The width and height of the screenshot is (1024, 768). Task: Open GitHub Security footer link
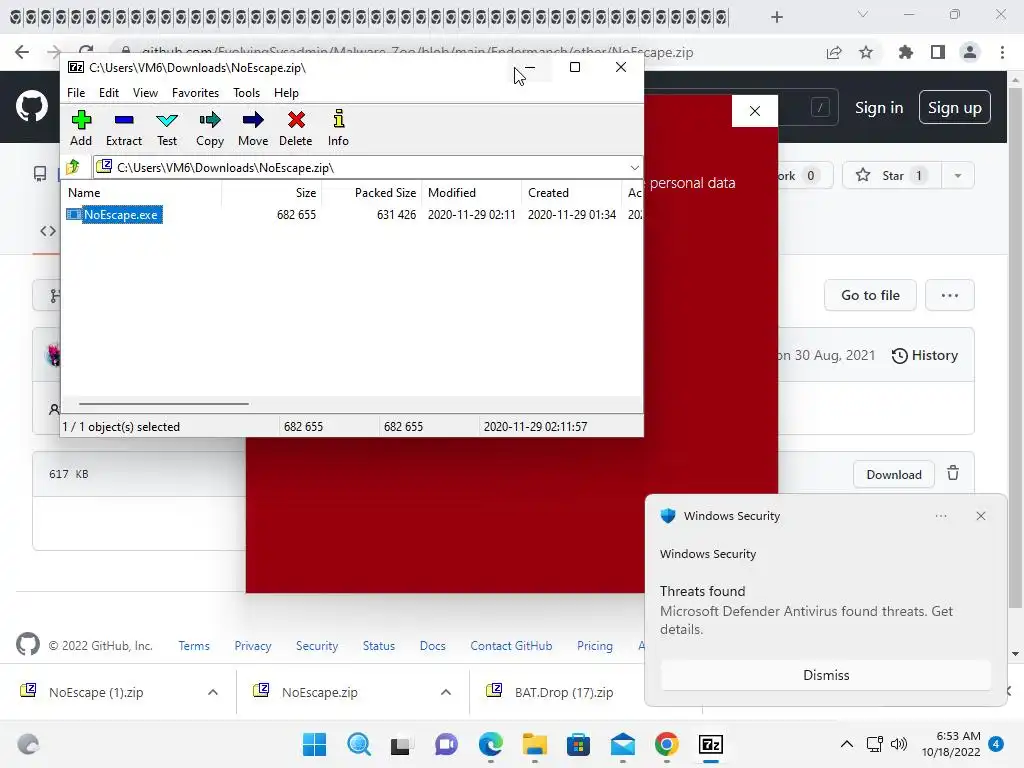317,646
